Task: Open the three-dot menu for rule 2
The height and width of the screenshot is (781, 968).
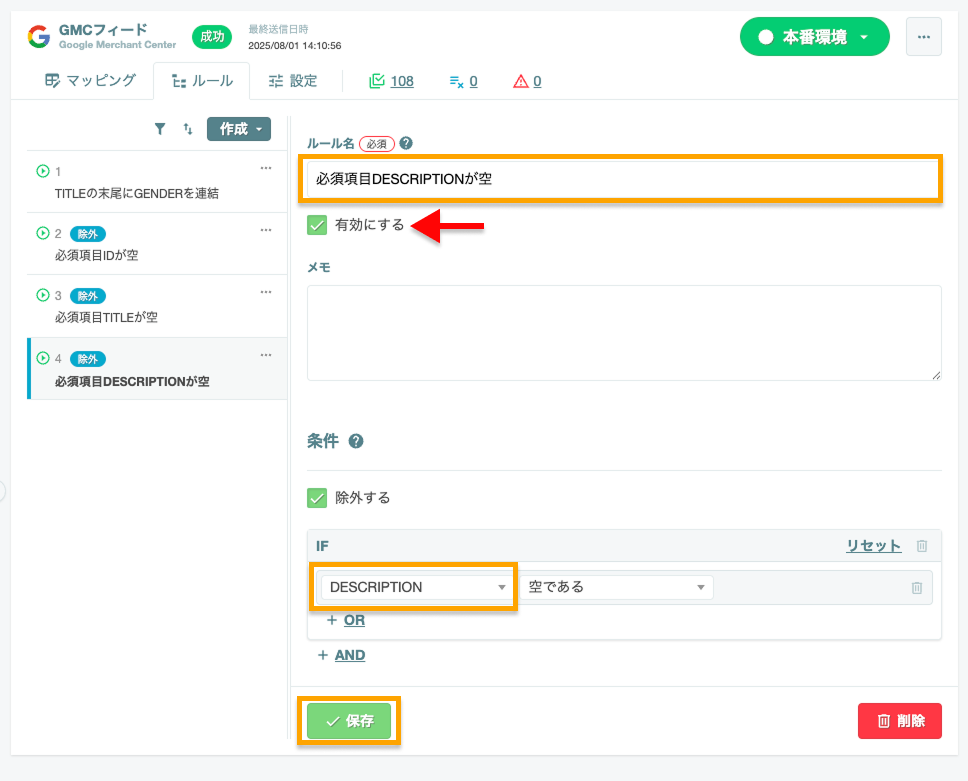Action: [266, 230]
